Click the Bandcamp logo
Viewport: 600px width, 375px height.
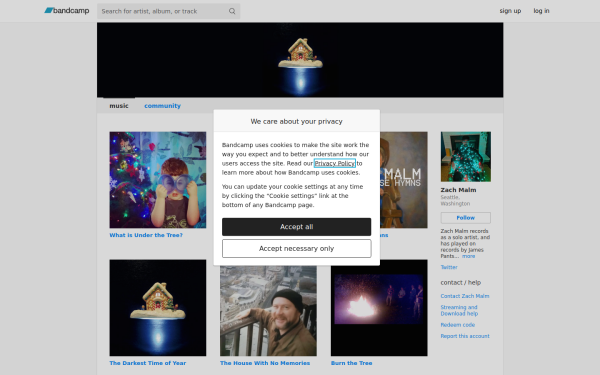[67, 11]
